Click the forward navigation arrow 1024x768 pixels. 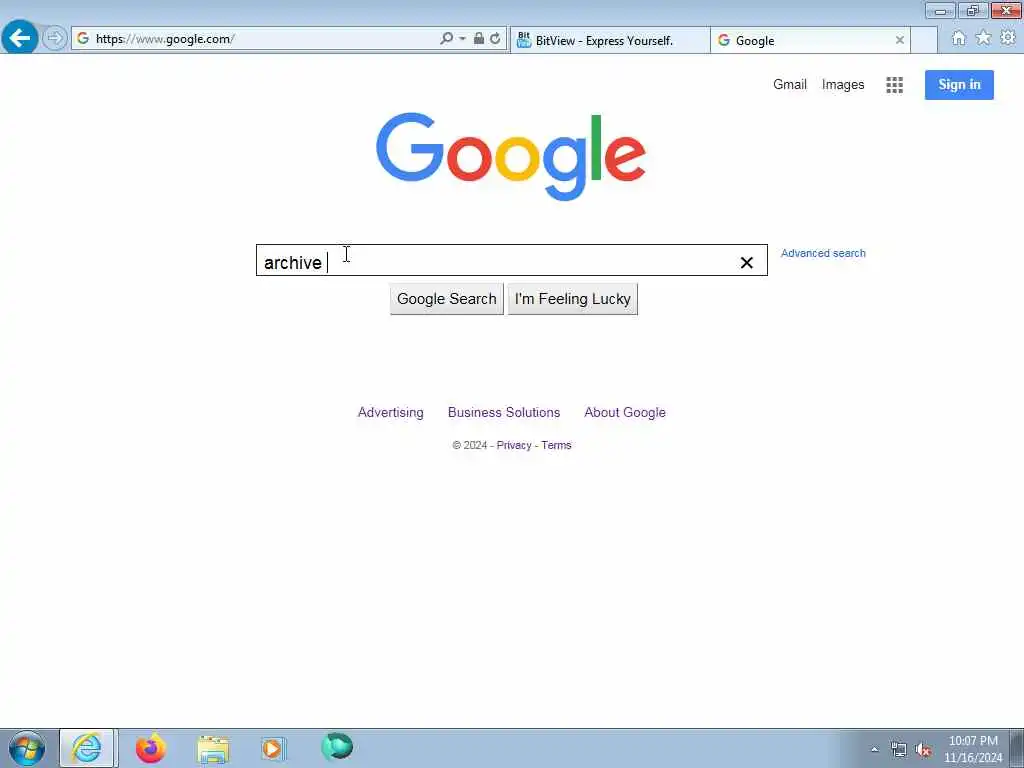click(x=55, y=38)
